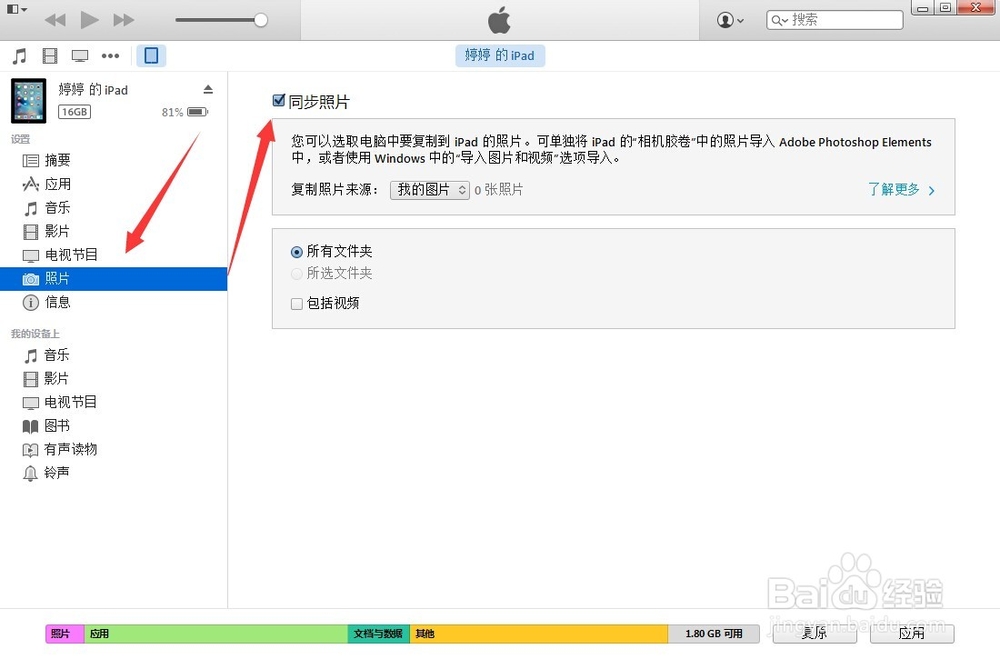Screen dimensions: 1000x659
Task: Click inside the 搜索 search field
Action: (x=845, y=19)
